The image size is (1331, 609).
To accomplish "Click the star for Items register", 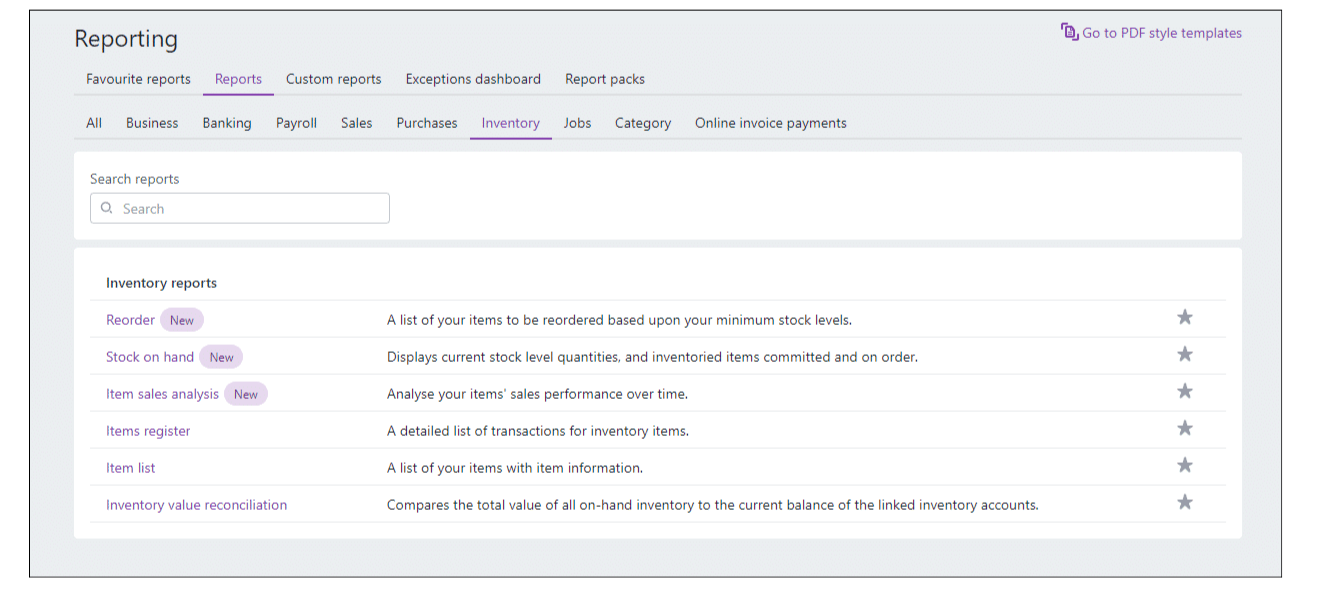I will (1185, 428).
